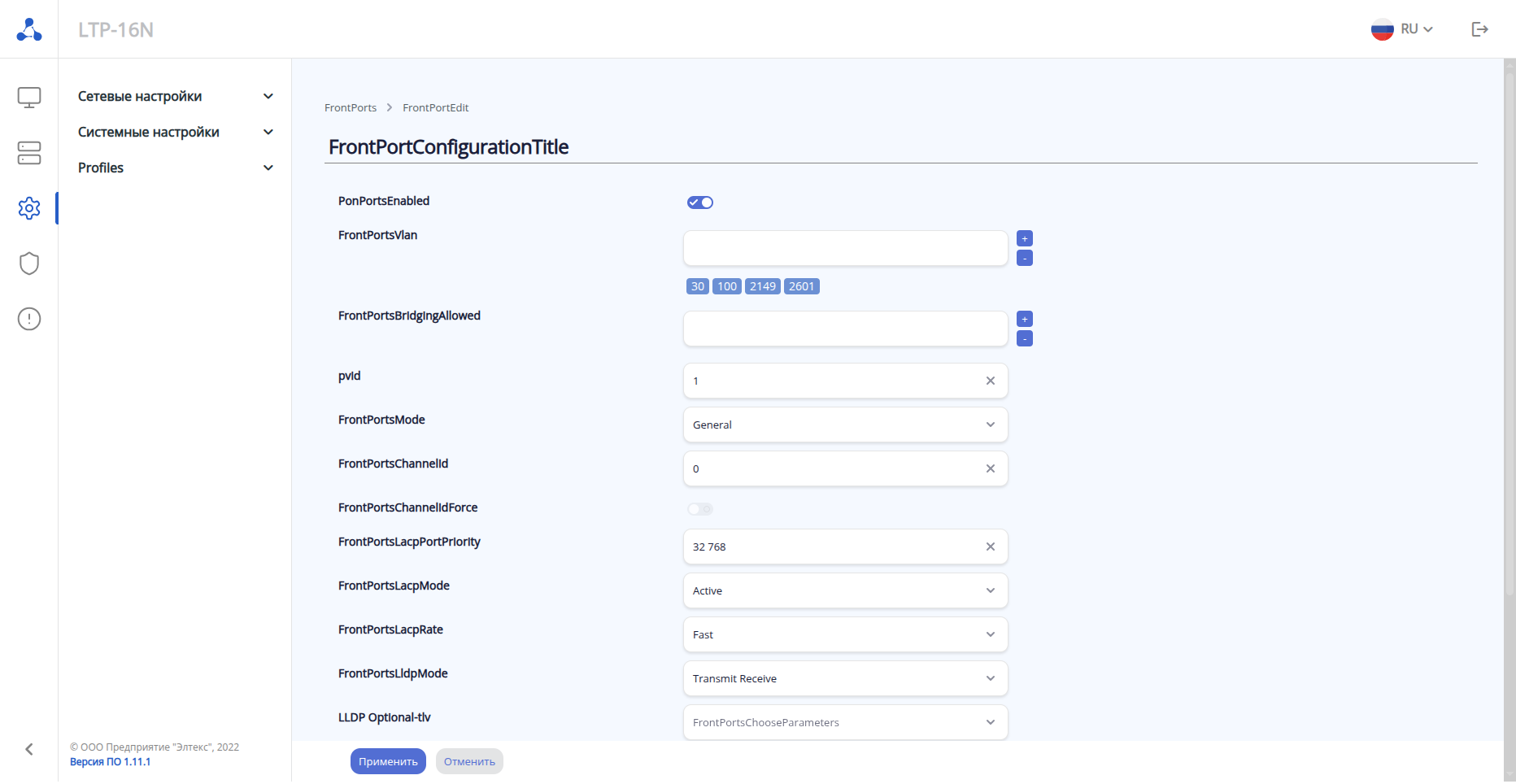Click the FrontPorts breadcrumb link
The height and width of the screenshot is (784, 1516).
351,107
